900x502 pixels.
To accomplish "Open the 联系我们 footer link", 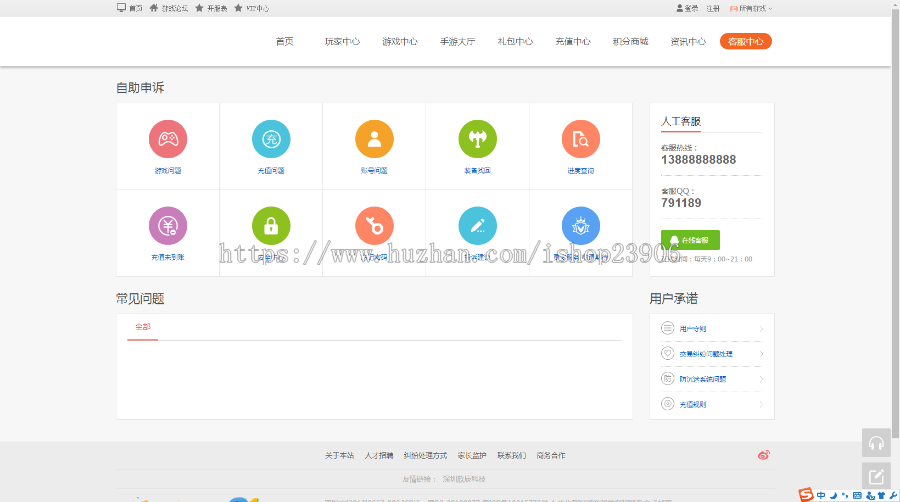I will tap(511, 456).
